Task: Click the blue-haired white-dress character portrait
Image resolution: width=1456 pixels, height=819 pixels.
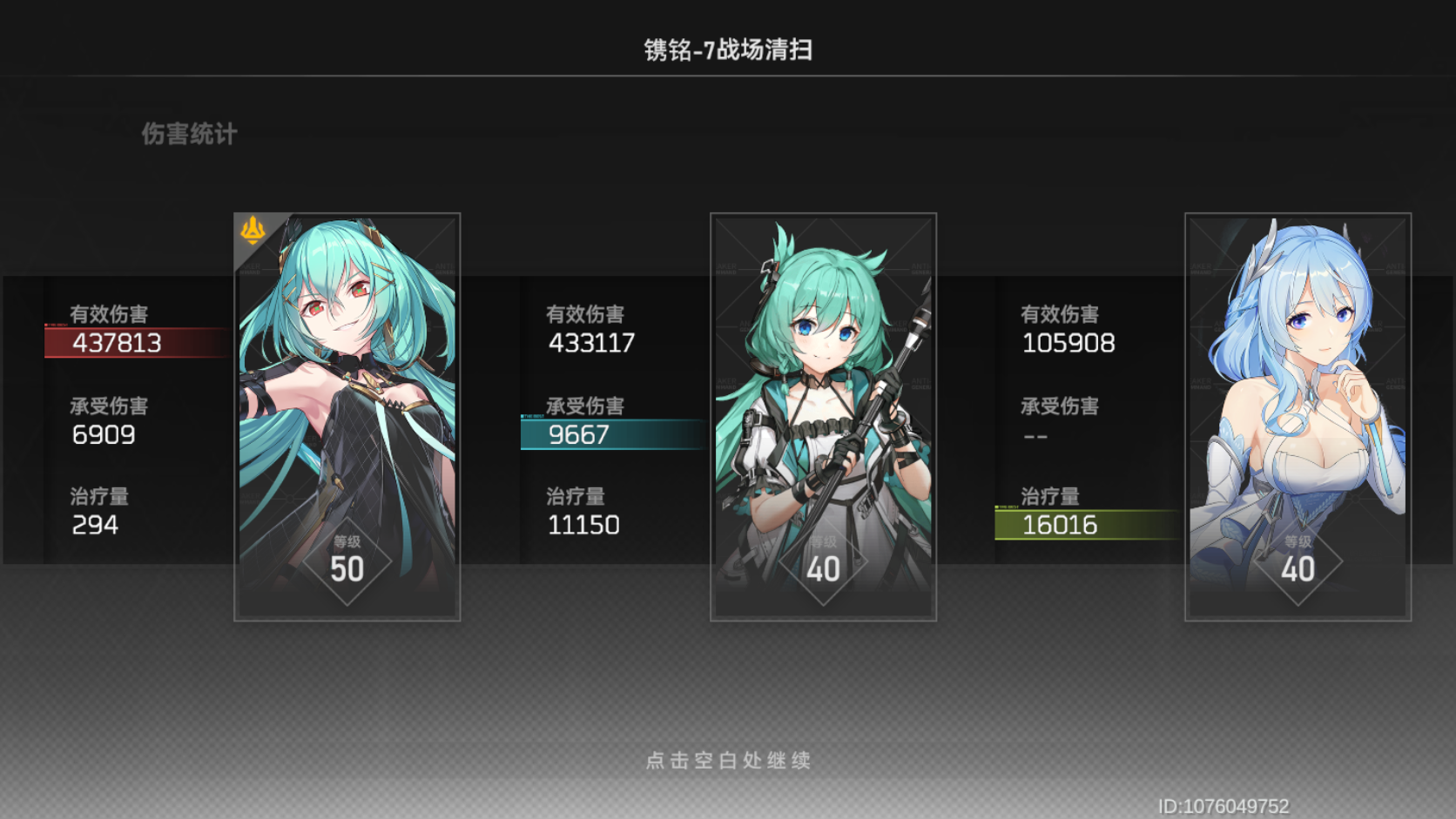Action: click(1298, 416)
